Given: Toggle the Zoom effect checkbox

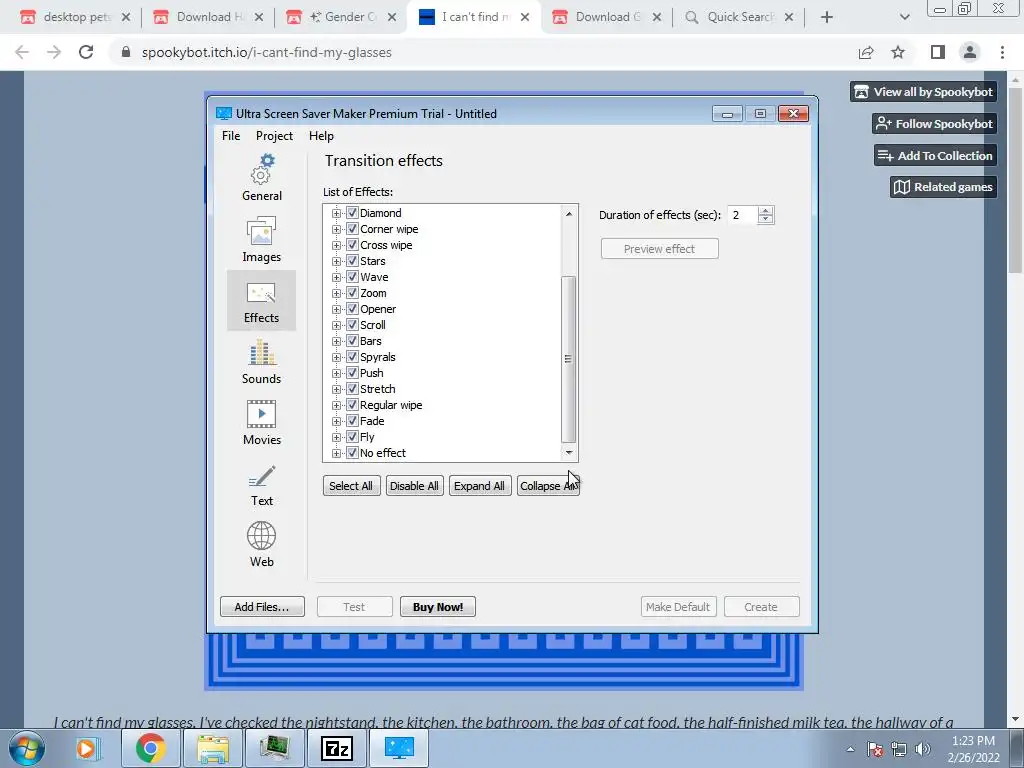Looking at the screenshot, I should click(352, 293).
